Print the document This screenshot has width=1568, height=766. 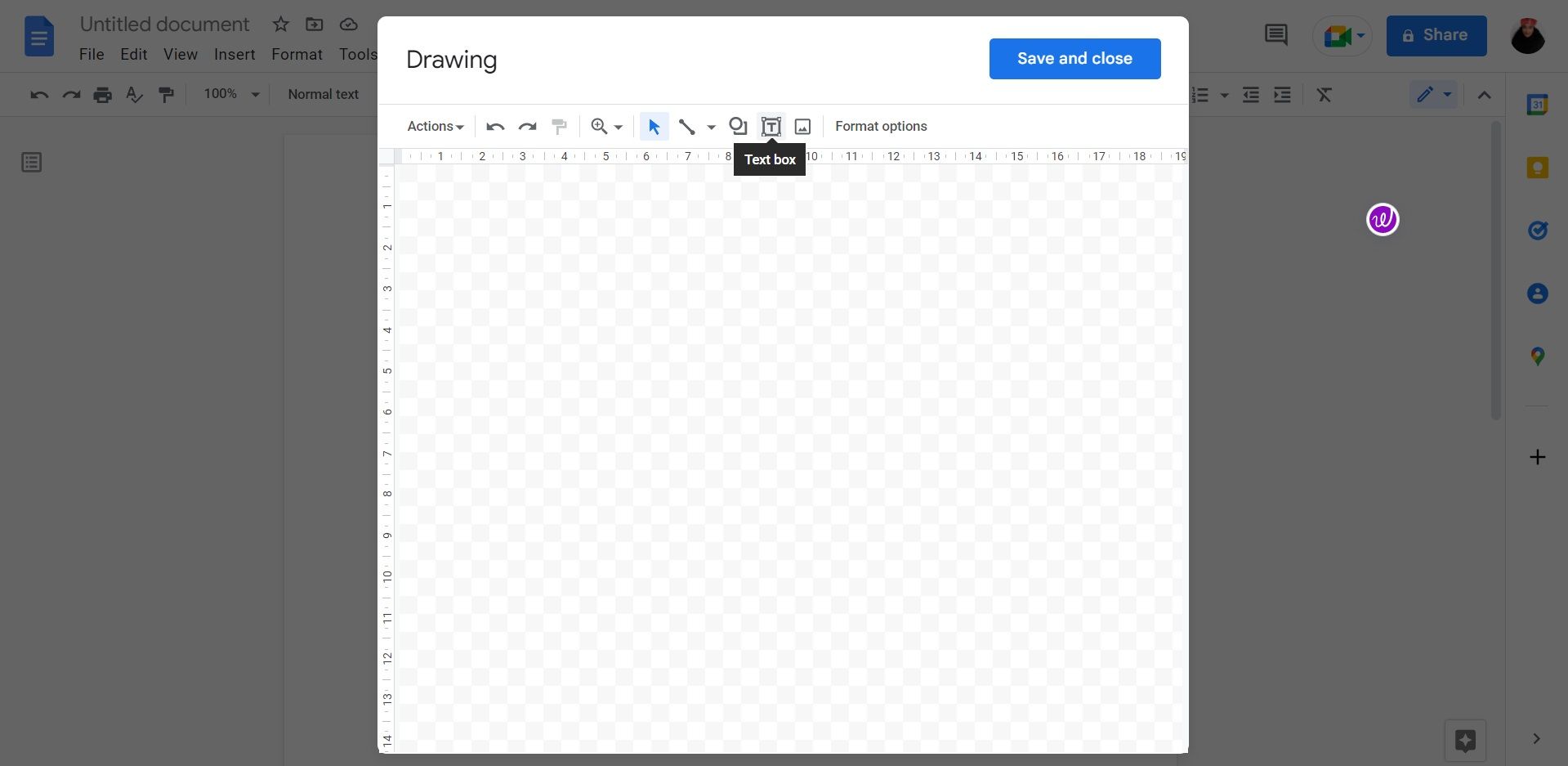click(x=102, y=95)
